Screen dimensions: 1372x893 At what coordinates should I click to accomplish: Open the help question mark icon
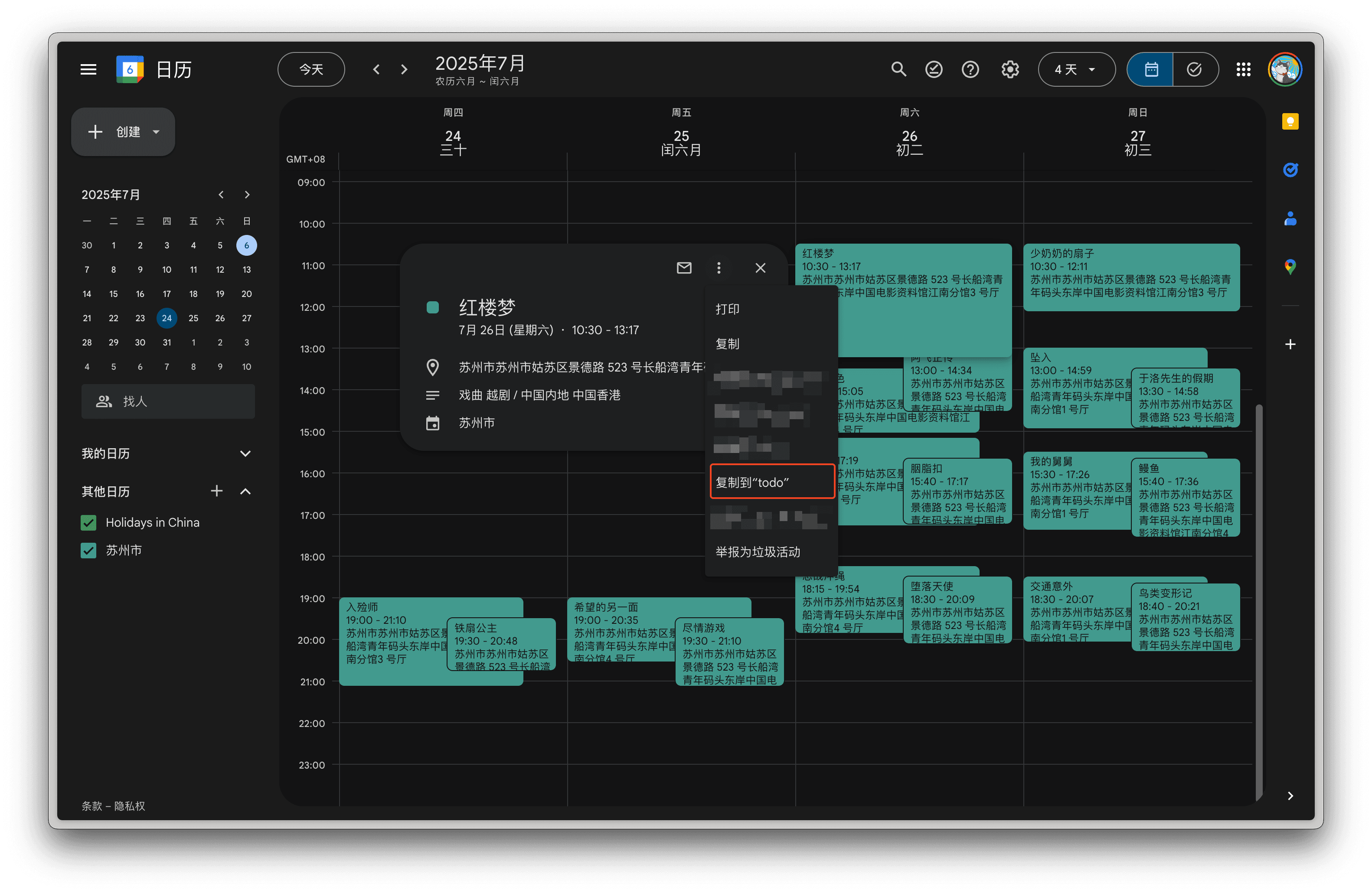pos(970,70)
